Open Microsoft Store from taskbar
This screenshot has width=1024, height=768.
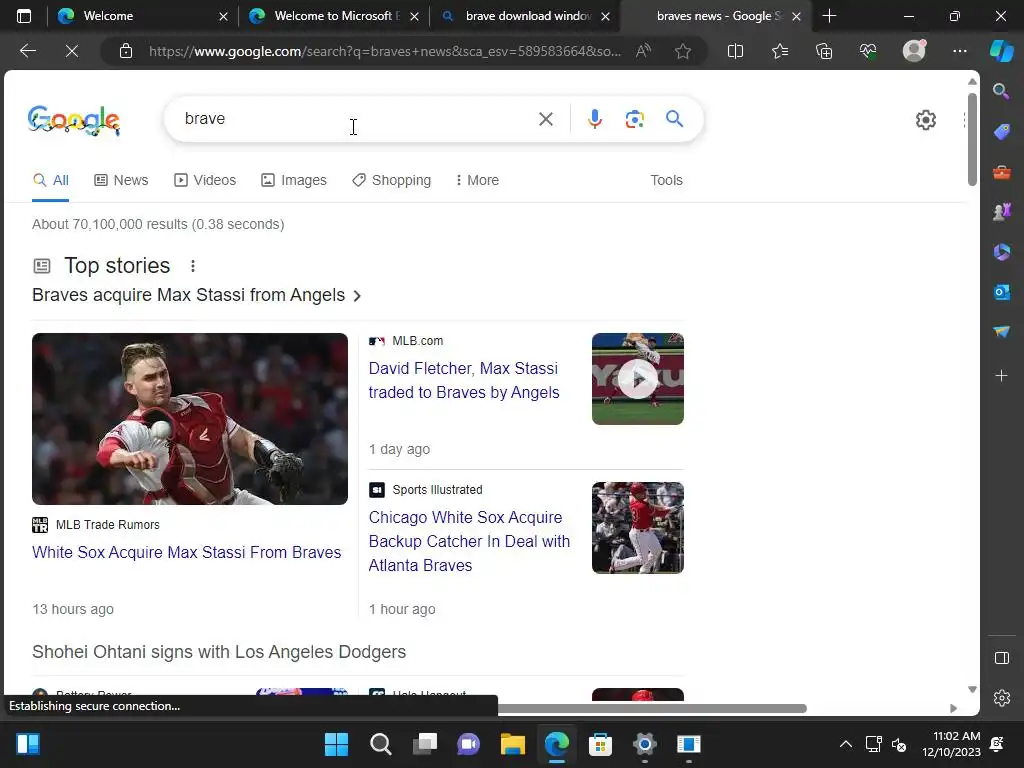pyautogui.click(x=600, y=744)
